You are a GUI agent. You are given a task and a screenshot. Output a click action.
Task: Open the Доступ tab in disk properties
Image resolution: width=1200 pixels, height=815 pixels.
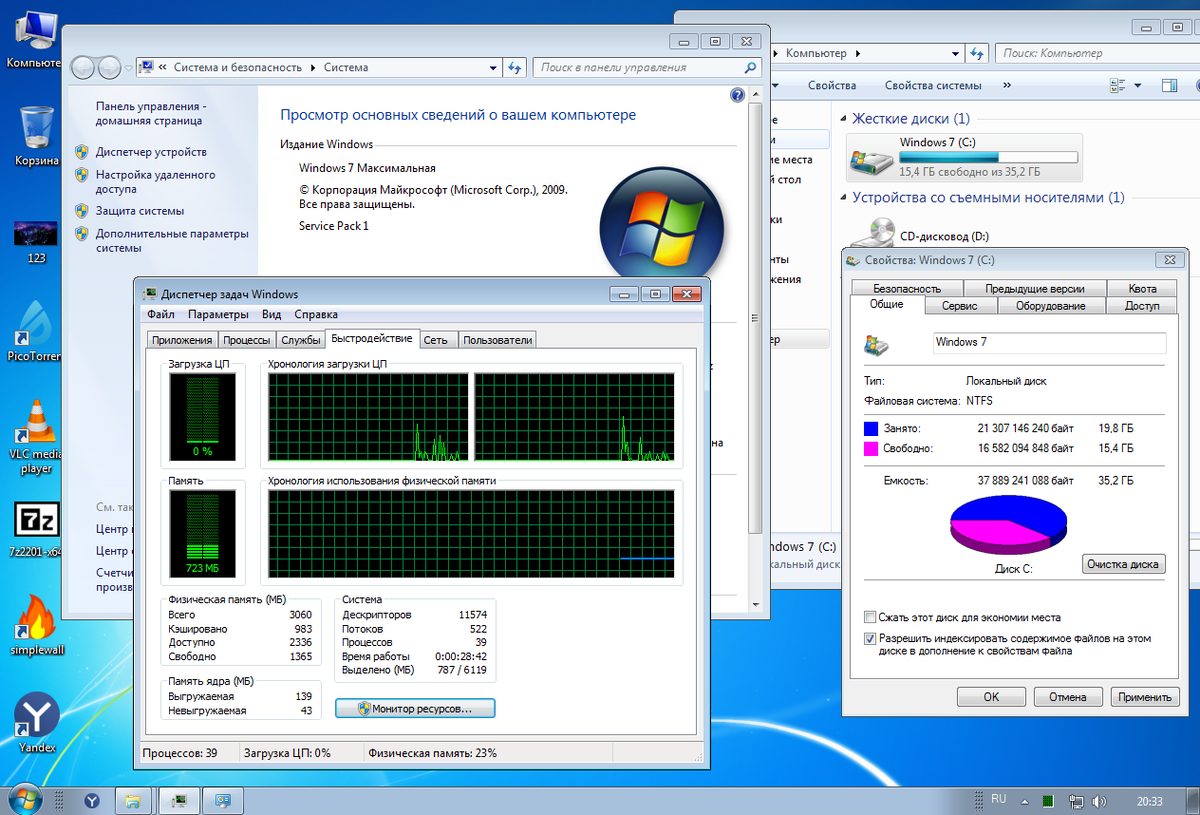(x=1142, y=306)
